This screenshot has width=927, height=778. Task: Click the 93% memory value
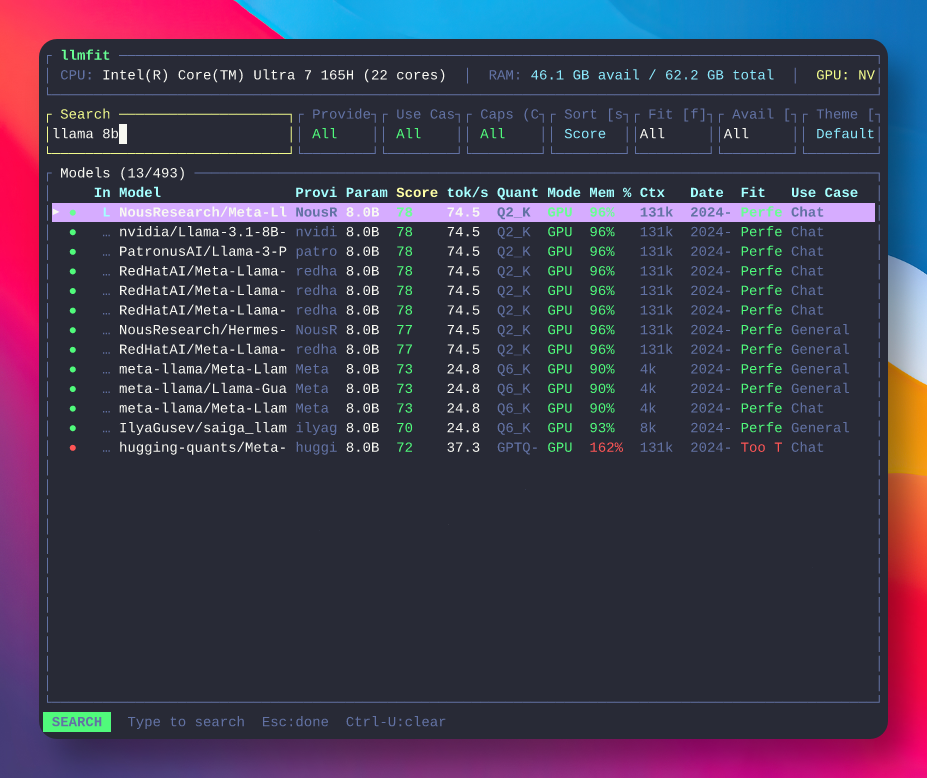click(602, 428)
